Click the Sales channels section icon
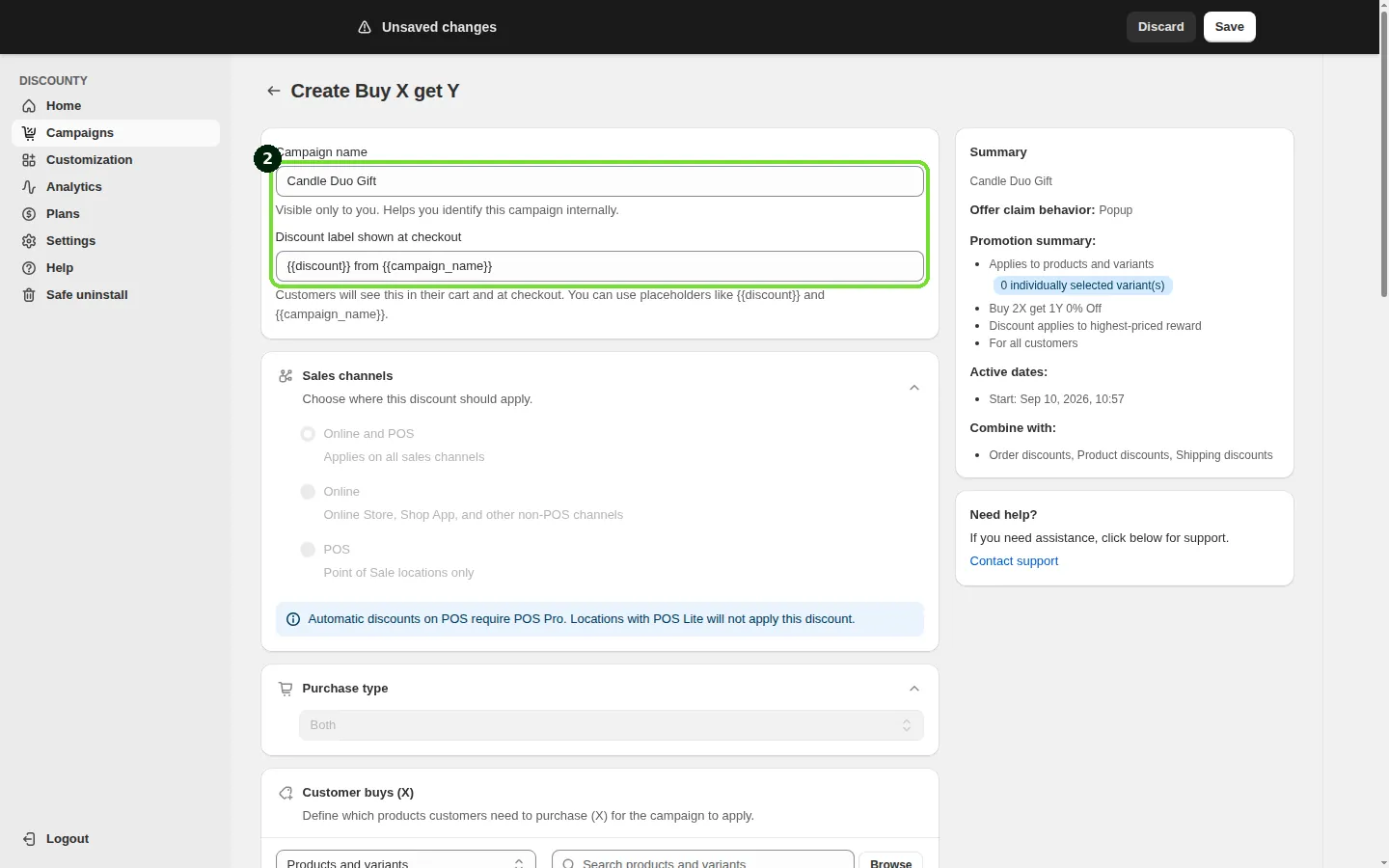 [x=286, y=376]
